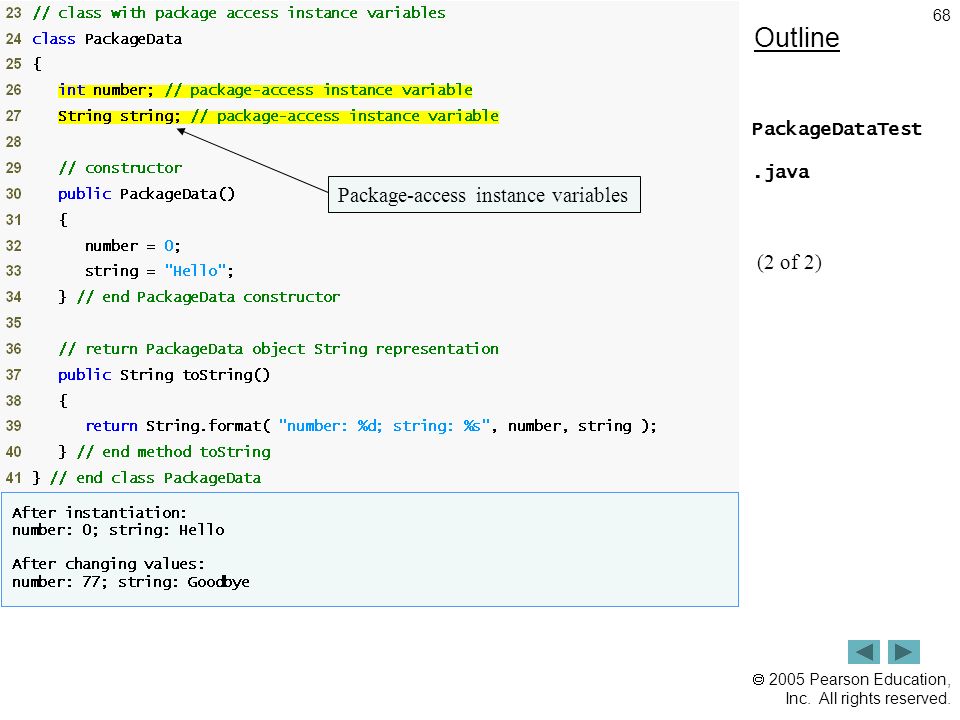Screen dimensions: 960x720
Task: Click return PackageData object String representation comment
Action: click(x=279, y=349)
